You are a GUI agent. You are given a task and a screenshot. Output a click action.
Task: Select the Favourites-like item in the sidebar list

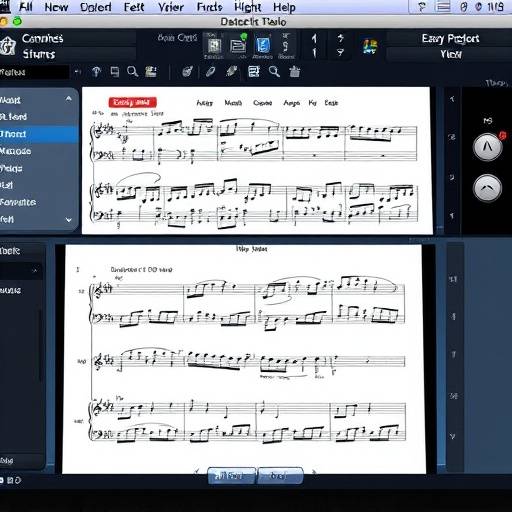pos(39,202)
